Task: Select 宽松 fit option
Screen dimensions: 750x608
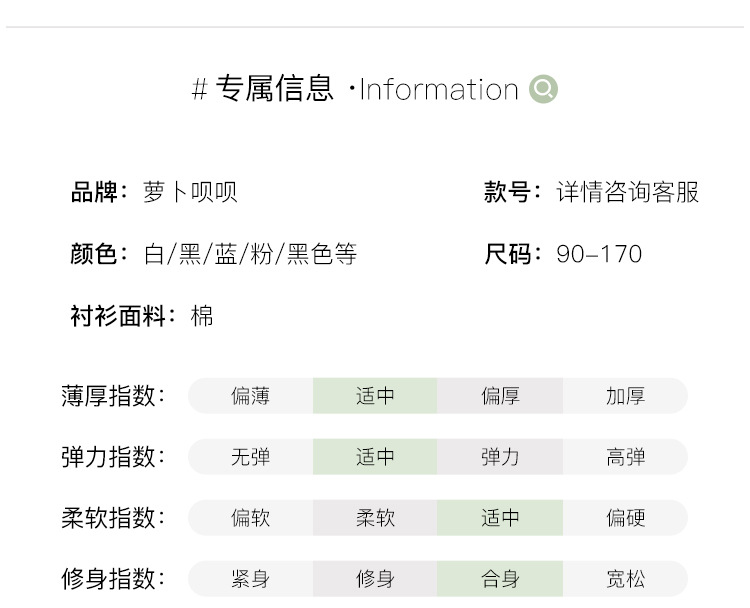Action: click(x=625, y=579)
